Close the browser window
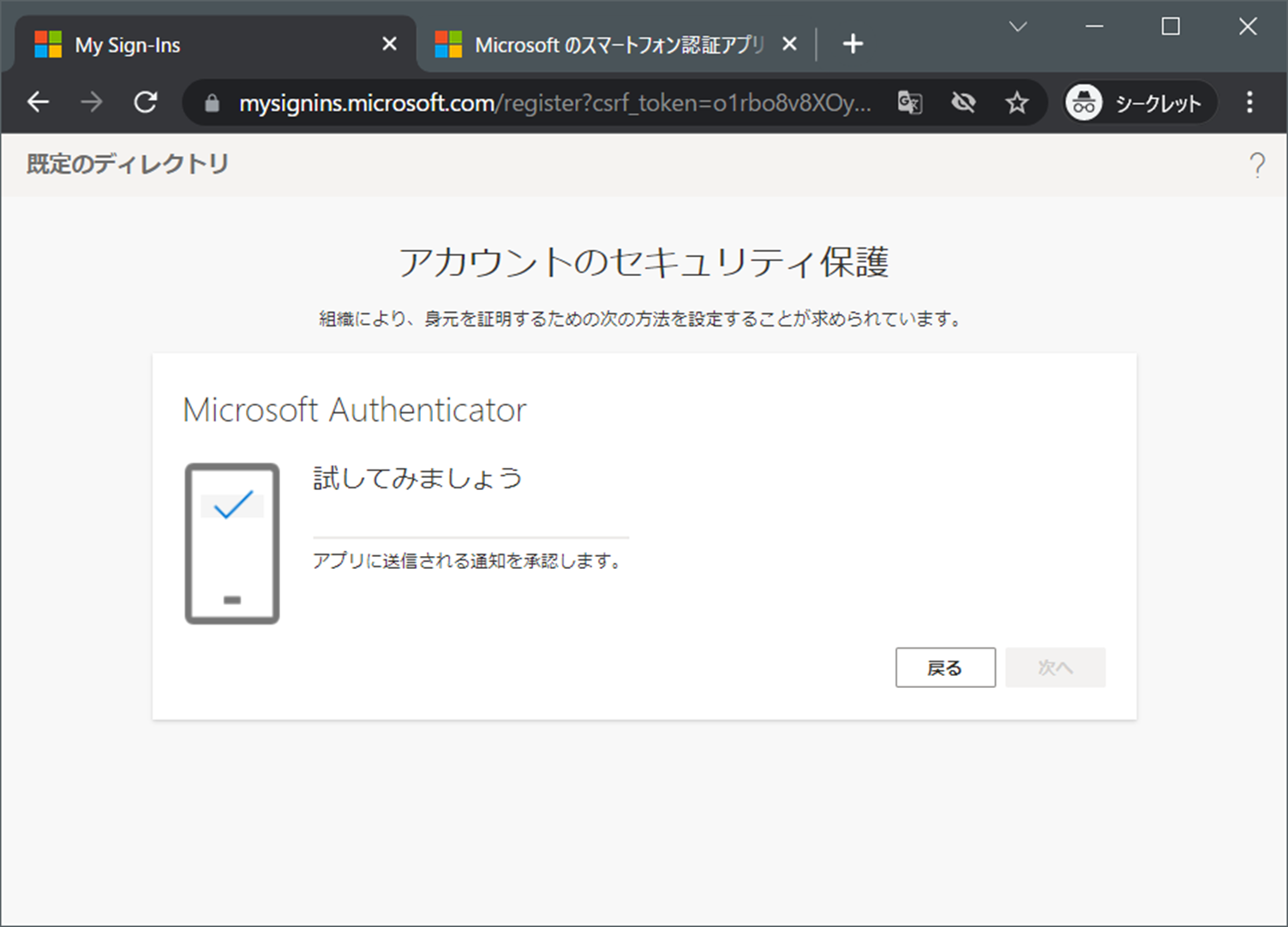The width and height of the screenshot is (1288, 927). point(1248,27)
